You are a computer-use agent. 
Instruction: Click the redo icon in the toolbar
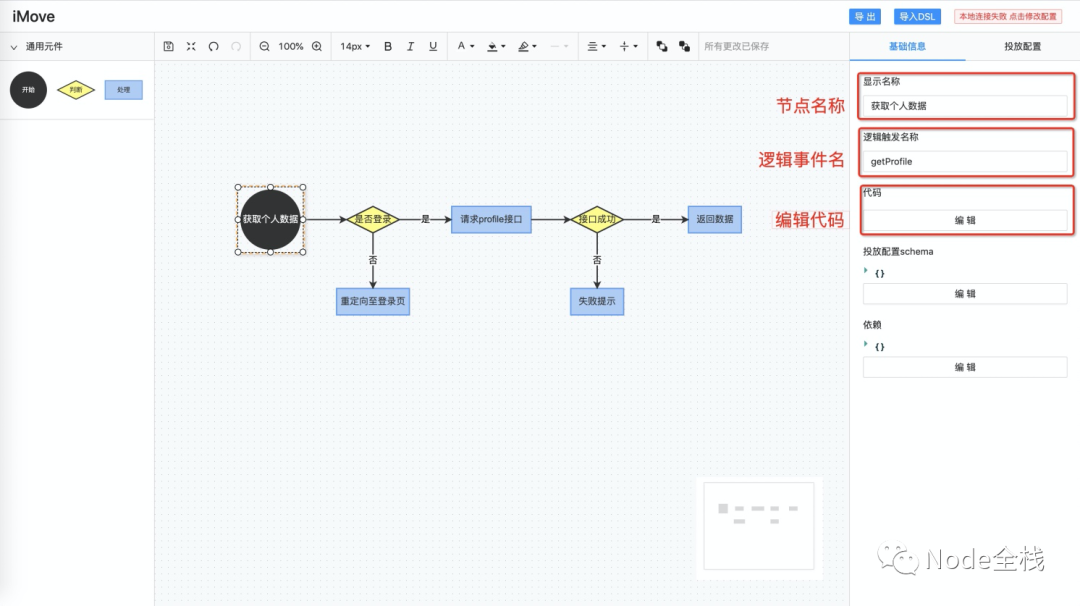tap(235, 46)
